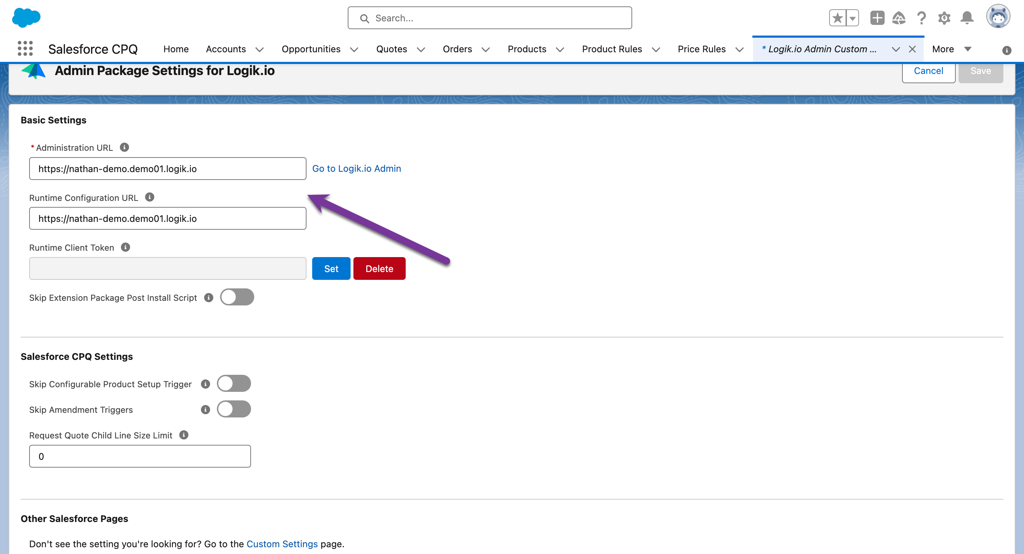Expand the Accounts tab dropdown chevron
This screenshot has width=1024, height=554.
point(259,50)
